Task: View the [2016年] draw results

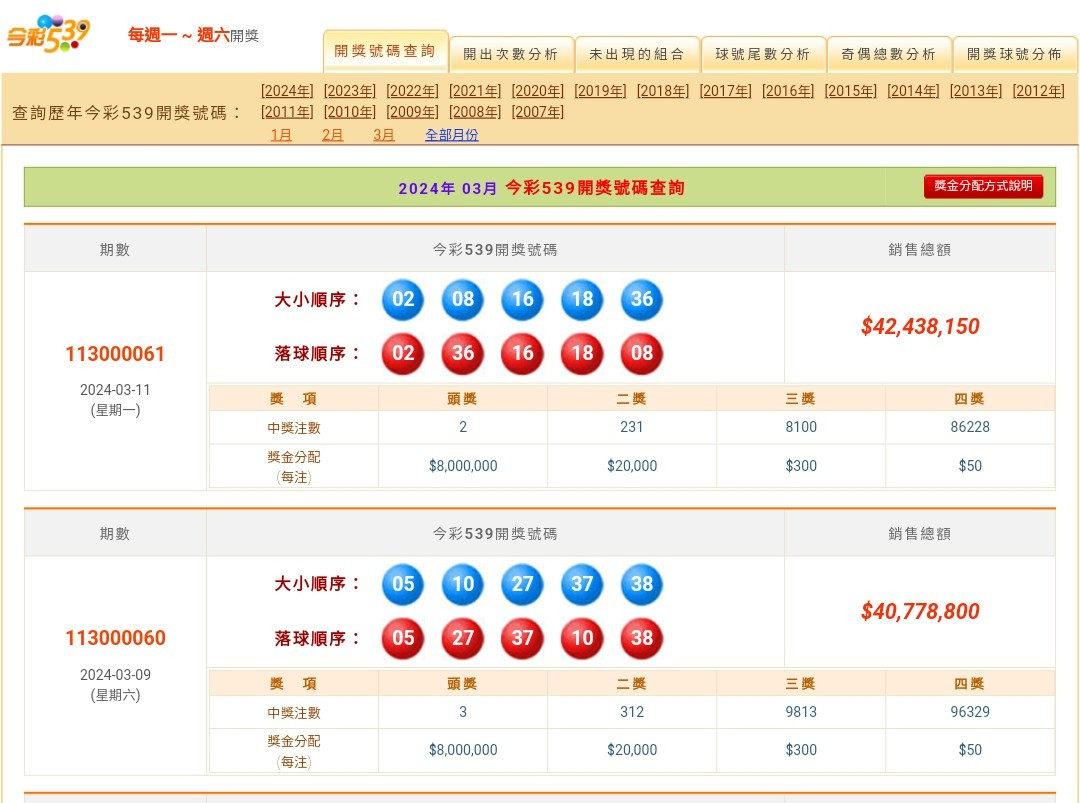Action: click(x=789, y=91)
